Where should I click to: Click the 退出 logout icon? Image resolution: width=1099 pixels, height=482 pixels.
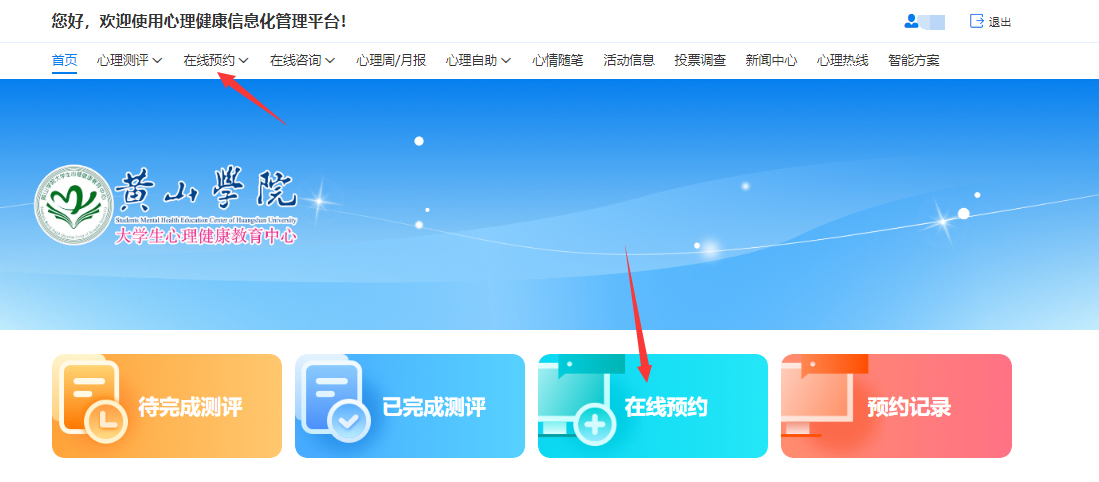click(x=976, y=22)
